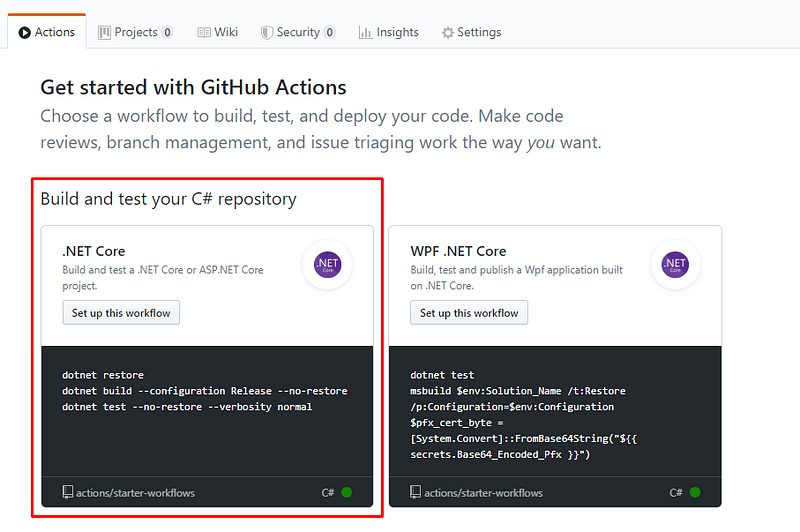Screen dimensions: 800x532
Task: Click repo icon in .NET Core card footer
Action: 68,492
